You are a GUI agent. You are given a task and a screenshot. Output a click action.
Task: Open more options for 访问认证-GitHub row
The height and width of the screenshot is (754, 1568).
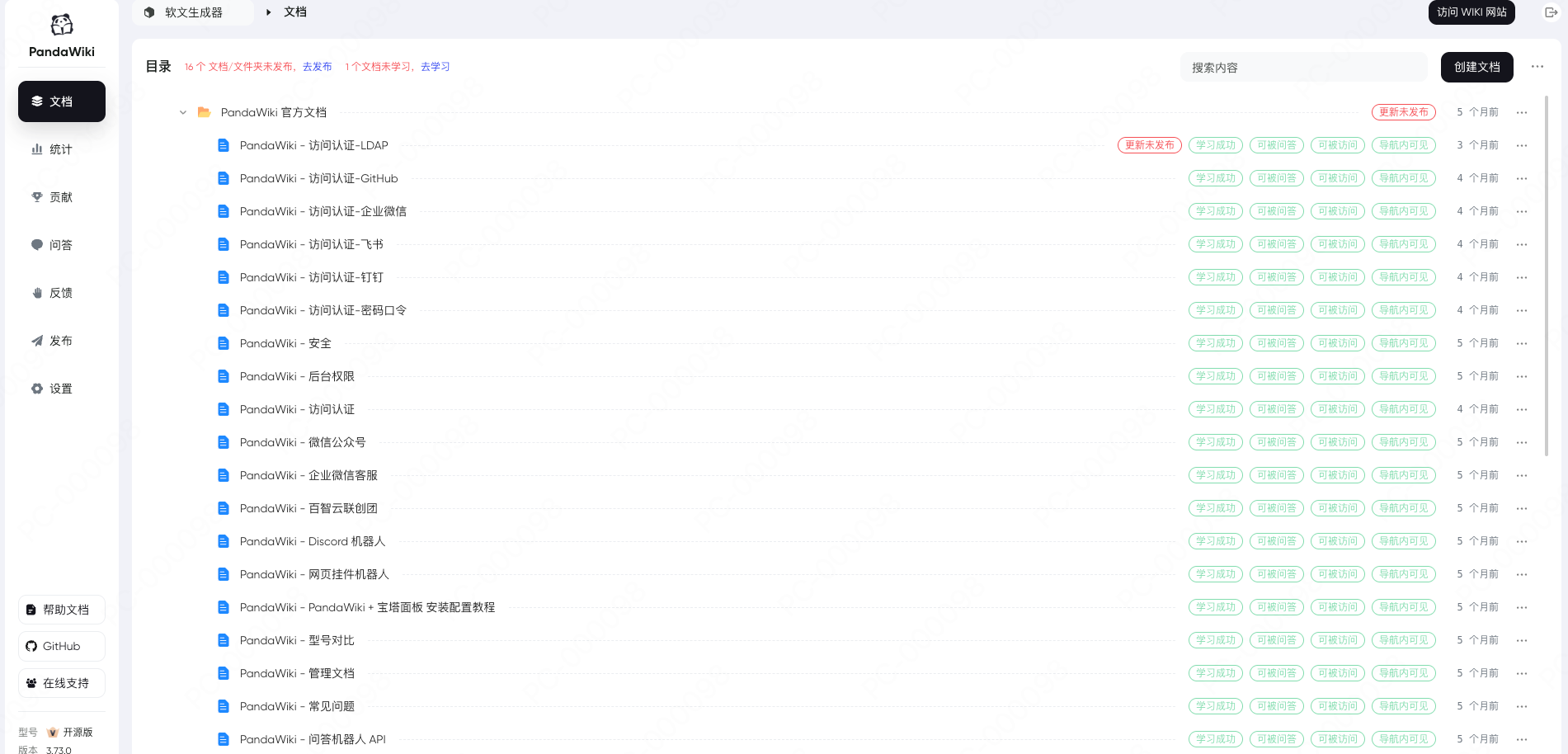1522,178
